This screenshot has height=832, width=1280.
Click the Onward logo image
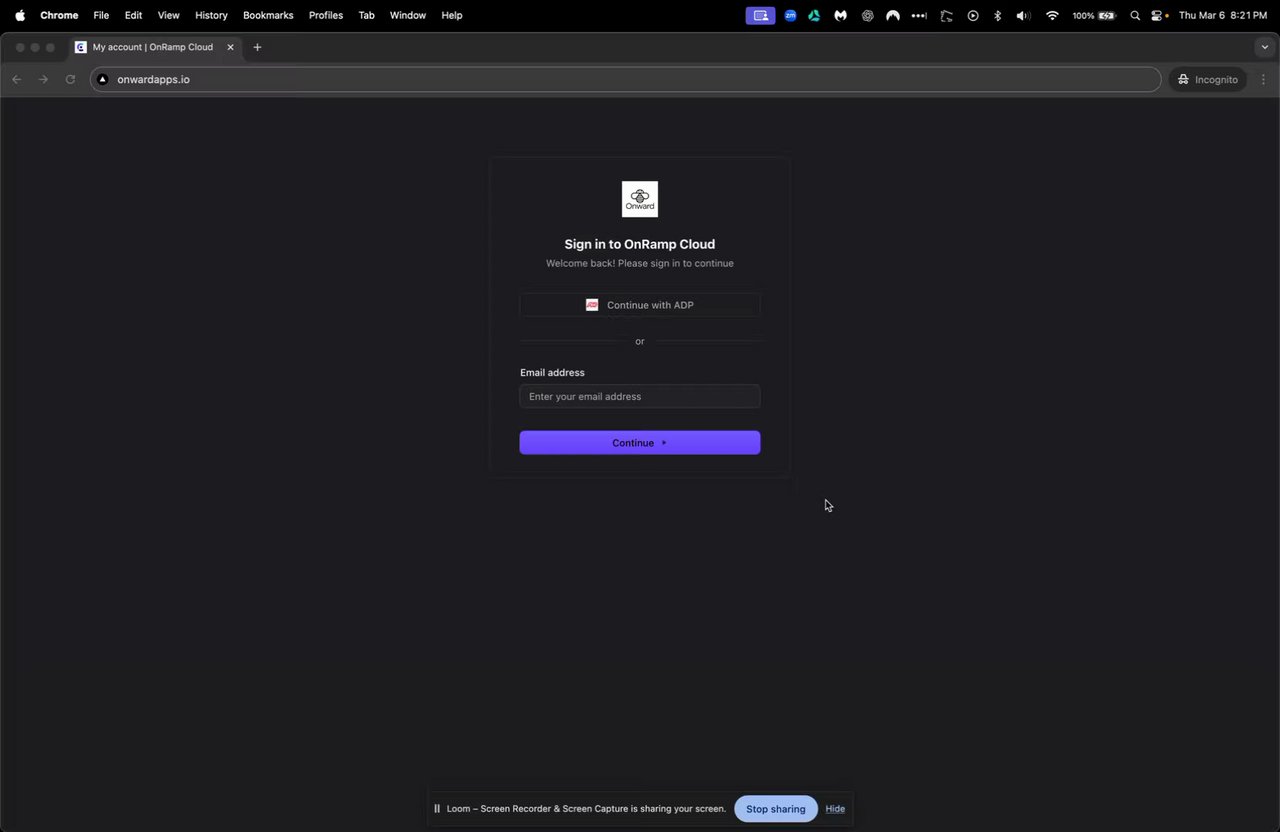[640, 199]
